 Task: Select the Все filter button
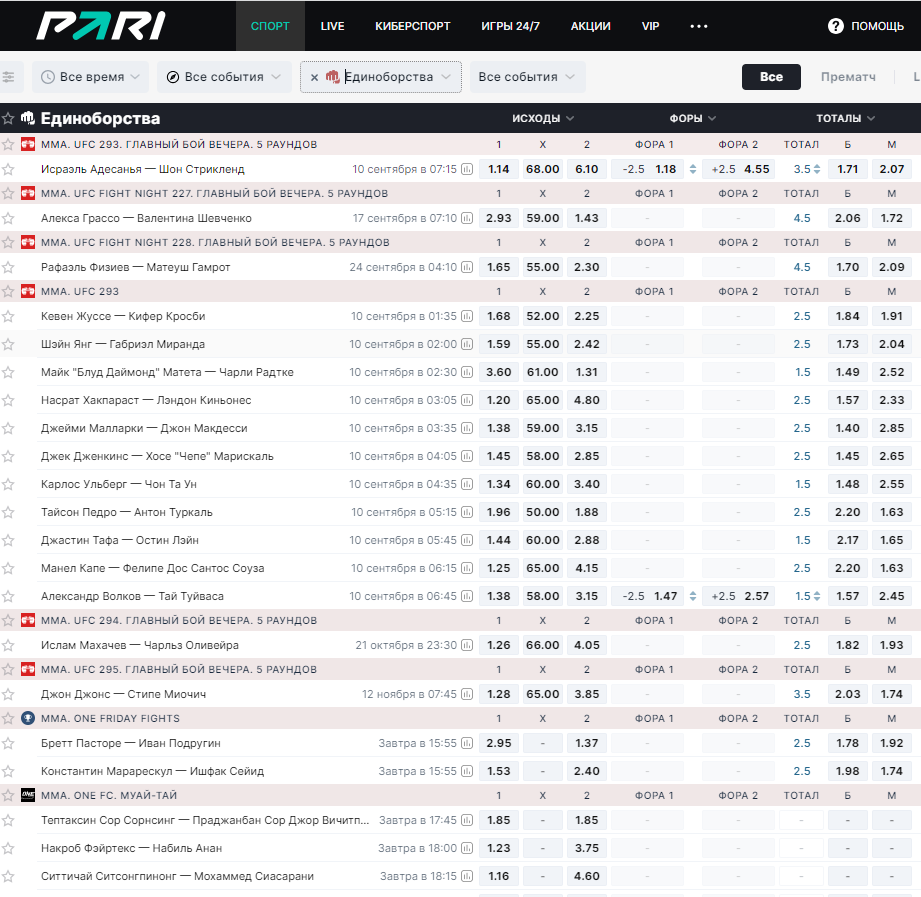771,77
